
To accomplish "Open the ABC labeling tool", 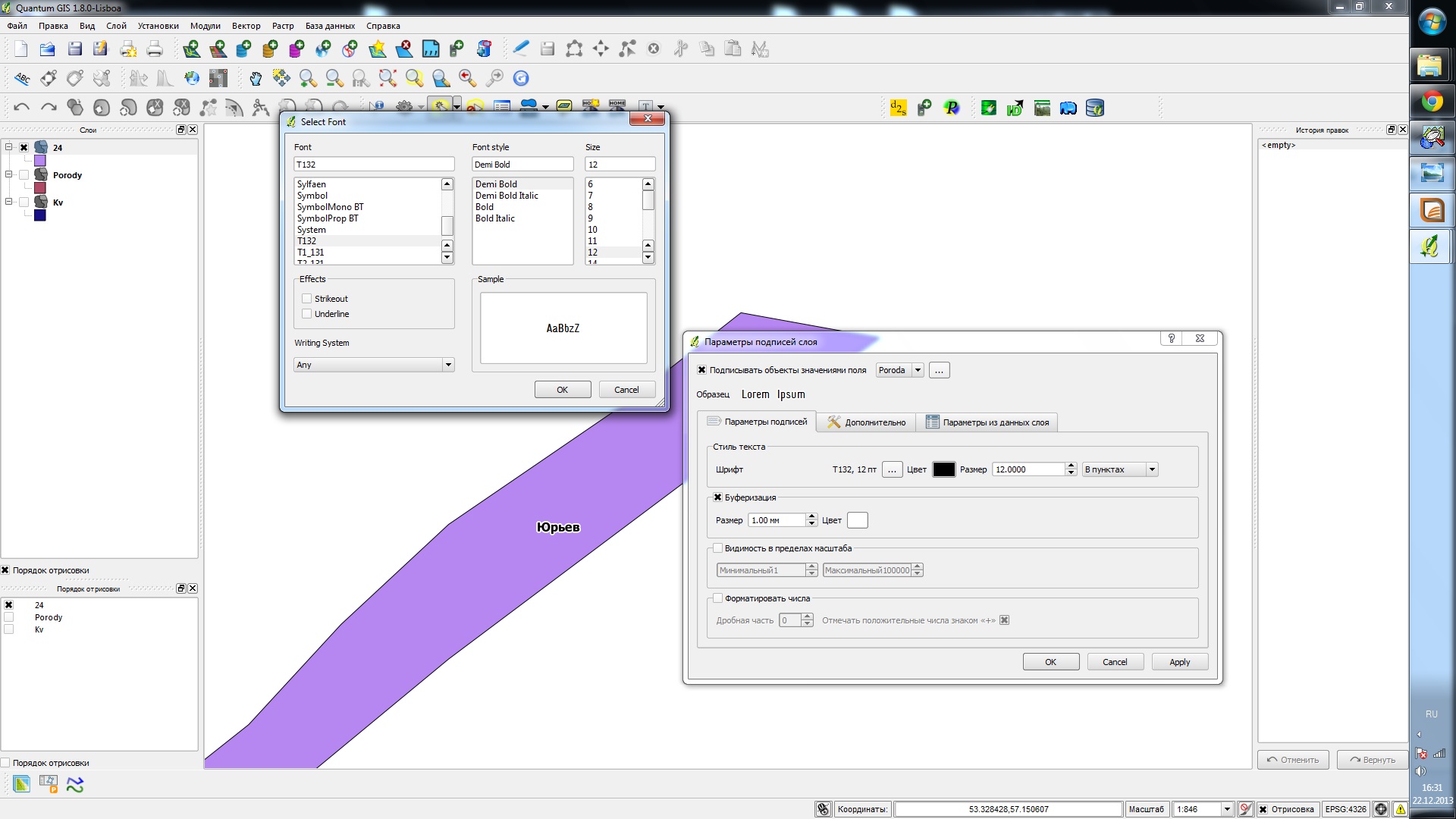I will point(22,78).
